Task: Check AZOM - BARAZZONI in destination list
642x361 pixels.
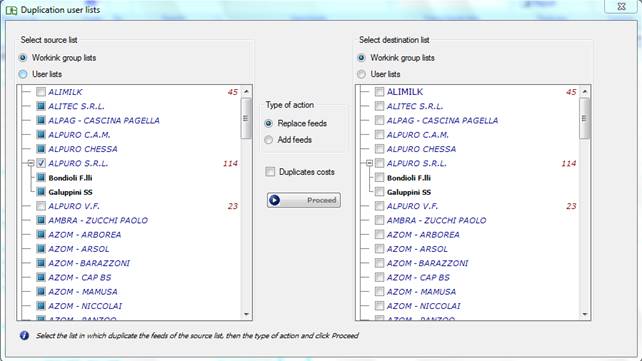Action: pos(379,263)
